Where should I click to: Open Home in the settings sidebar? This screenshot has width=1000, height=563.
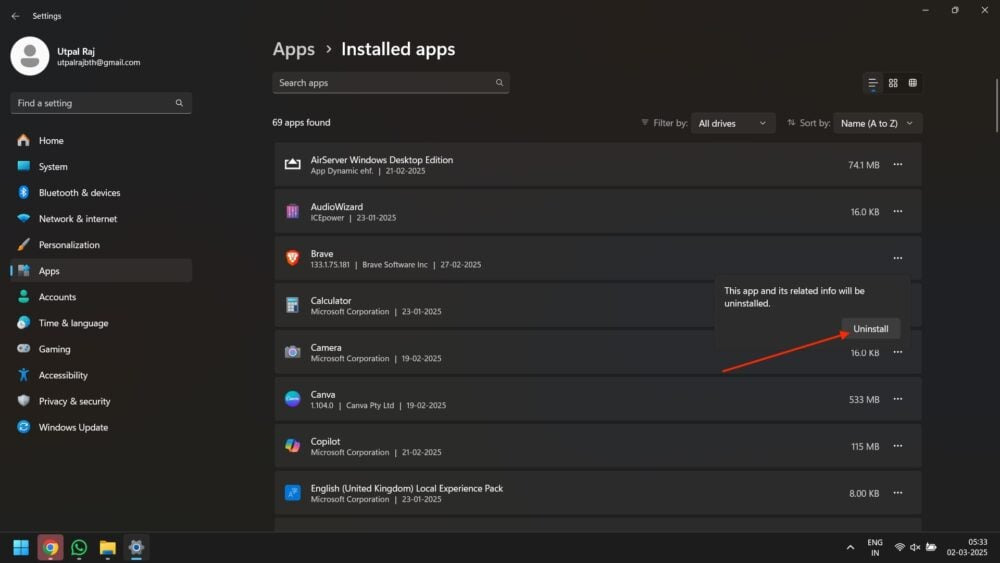pyautogui.click(x=101, y=140)
